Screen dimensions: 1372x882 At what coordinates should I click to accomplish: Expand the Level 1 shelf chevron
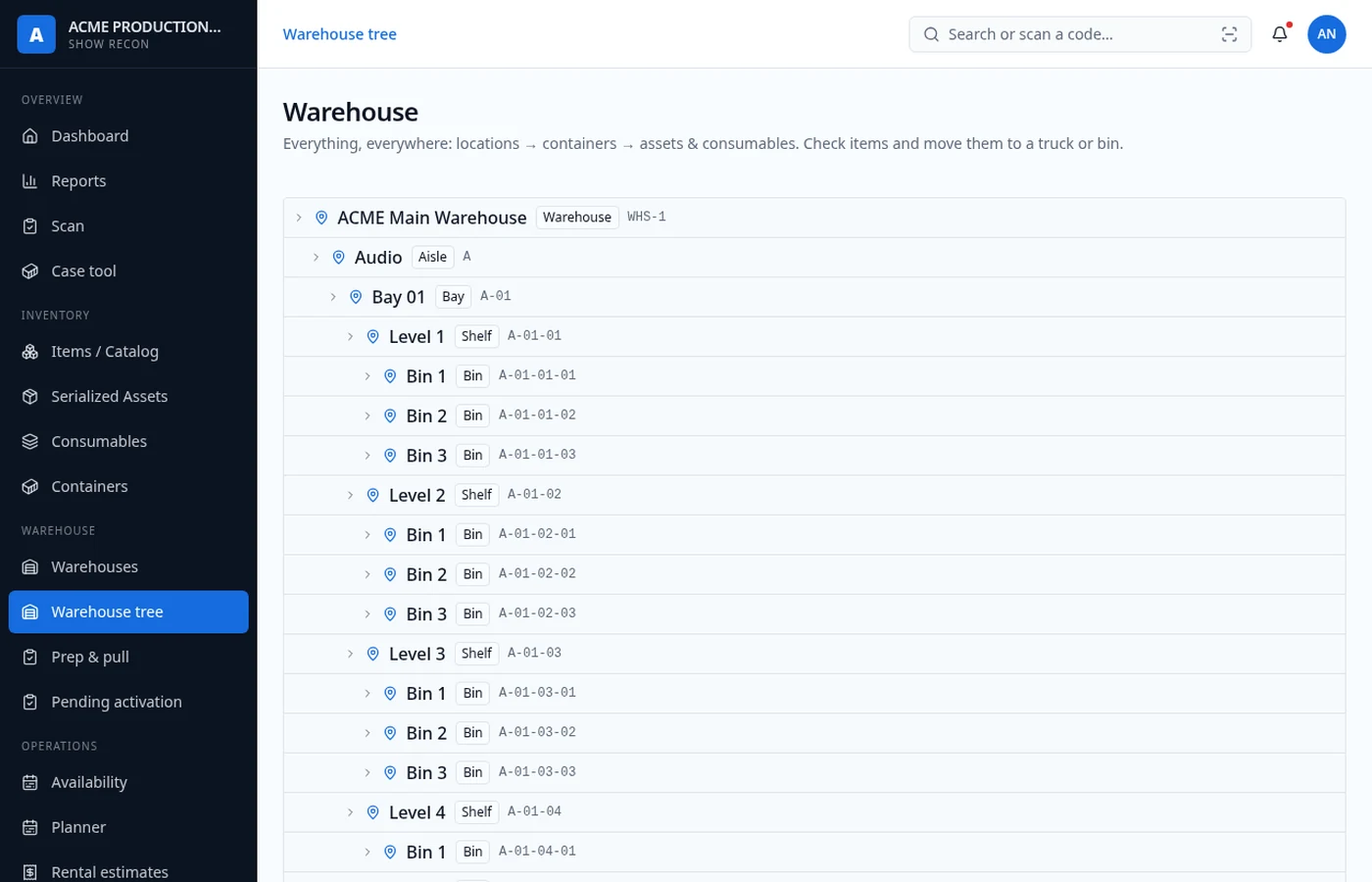pyautogui.click(x=350, y=336)
